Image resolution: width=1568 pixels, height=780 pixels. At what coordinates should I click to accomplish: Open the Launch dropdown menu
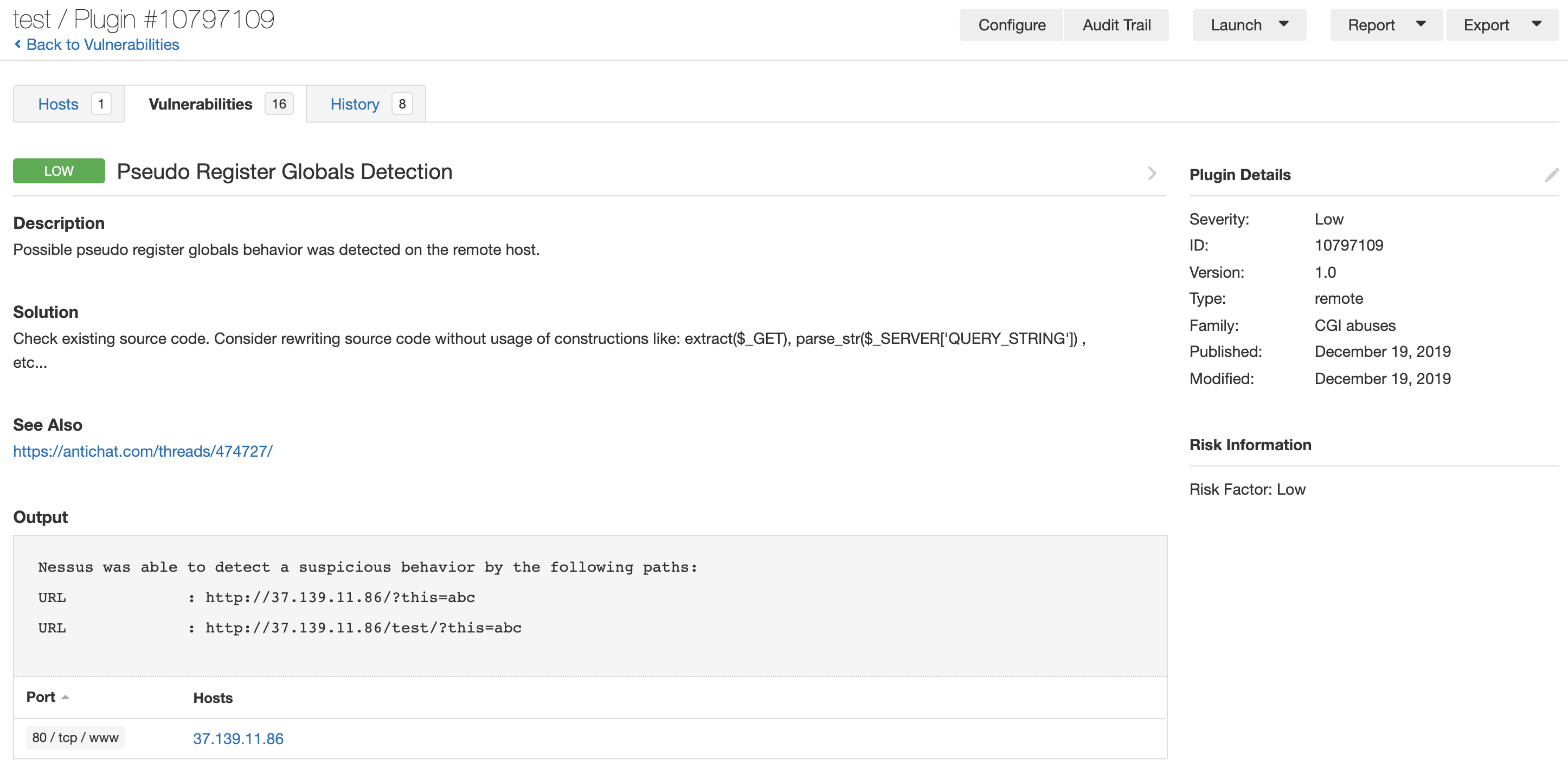pyautogui.click(x=1249, y=25)
